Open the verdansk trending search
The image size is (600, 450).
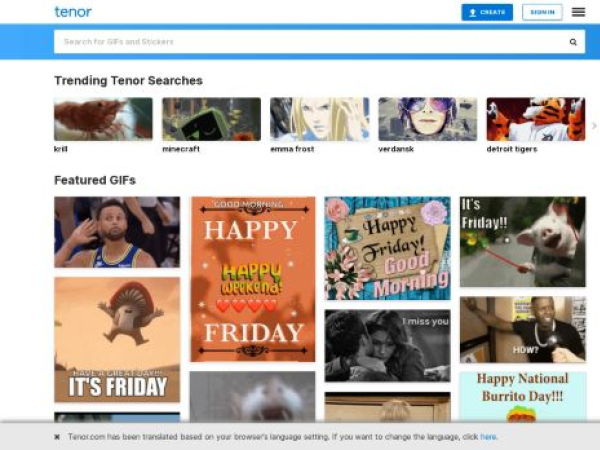click(x=427, y=119)
